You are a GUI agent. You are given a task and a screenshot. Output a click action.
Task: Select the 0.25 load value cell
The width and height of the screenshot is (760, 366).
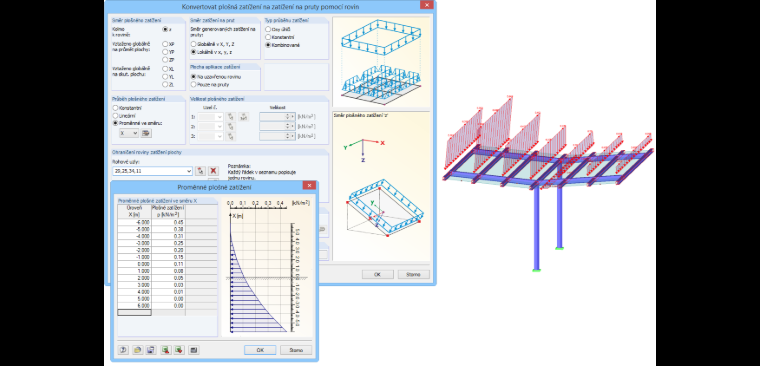tap(168, 243)
